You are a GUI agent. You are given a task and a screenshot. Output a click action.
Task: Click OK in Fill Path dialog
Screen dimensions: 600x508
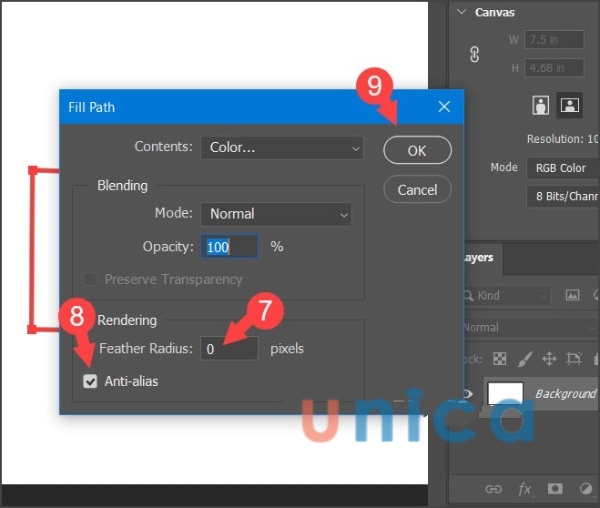coord(417,150)
